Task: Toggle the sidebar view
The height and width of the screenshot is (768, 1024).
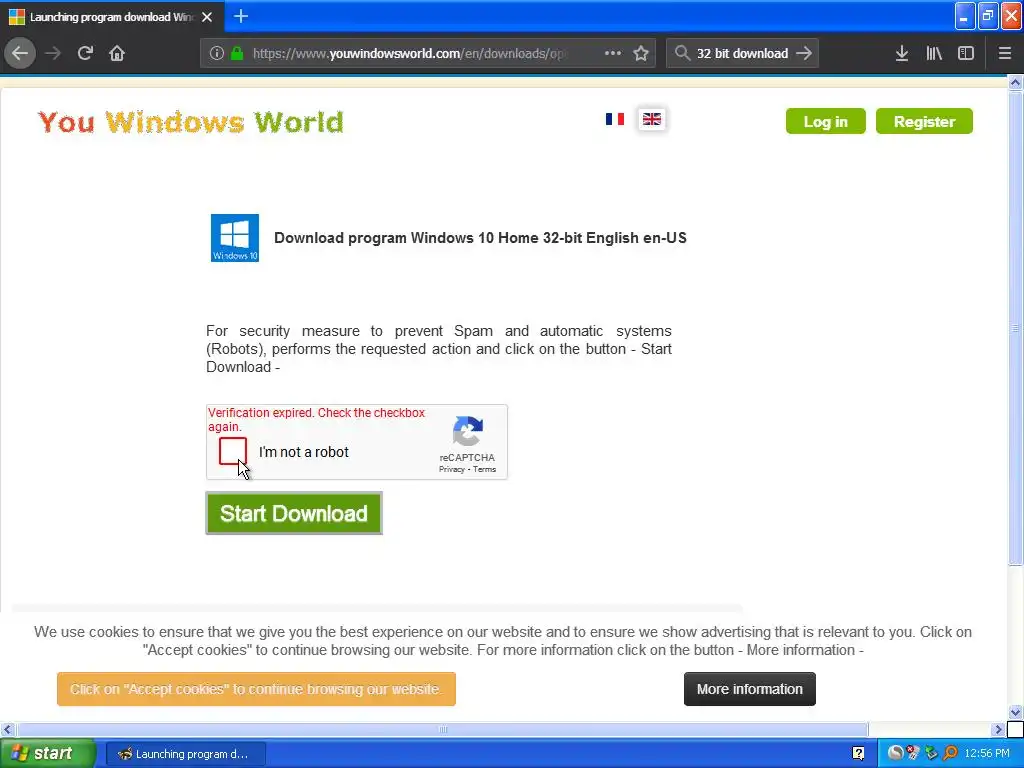Action: pyautogui.click(x=966, y=53)
